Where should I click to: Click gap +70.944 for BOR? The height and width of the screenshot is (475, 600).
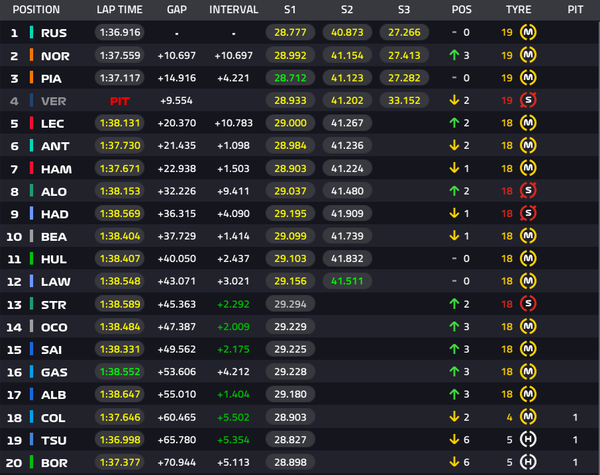(177, 462)
